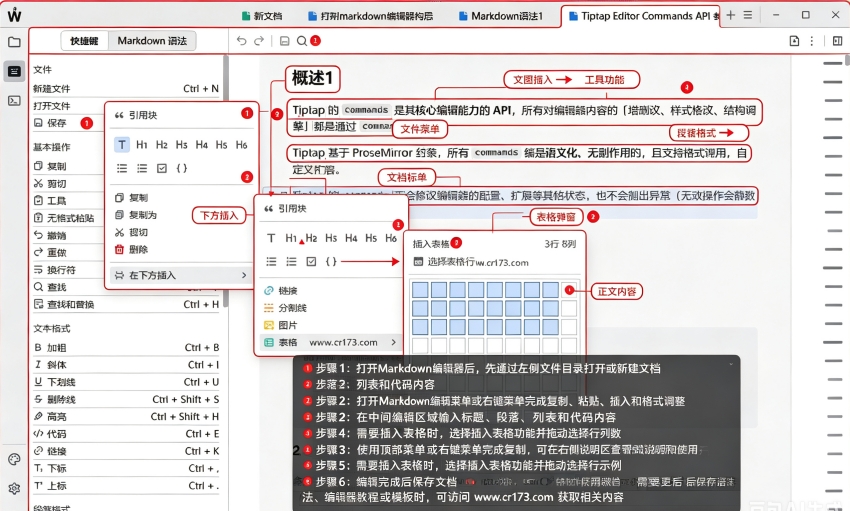Select the task list checkbox icon in the block menu

pyautogui.click(x=162, y=169)
